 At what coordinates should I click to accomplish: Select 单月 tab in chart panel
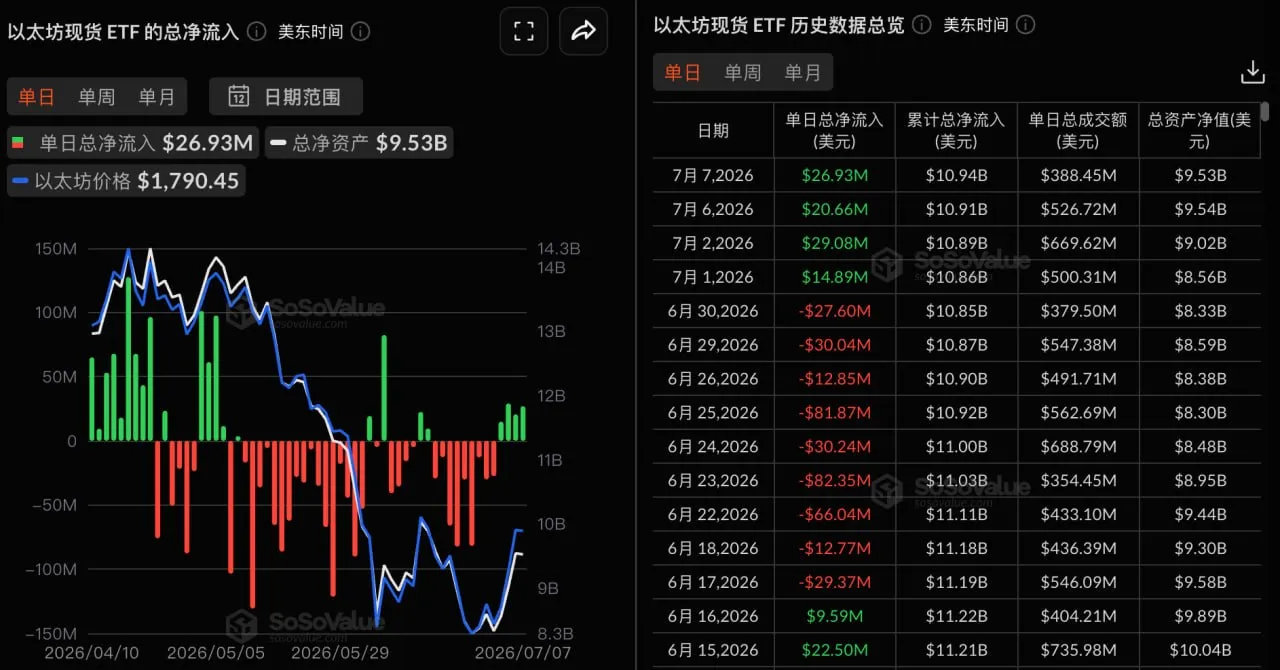point(157,97)
